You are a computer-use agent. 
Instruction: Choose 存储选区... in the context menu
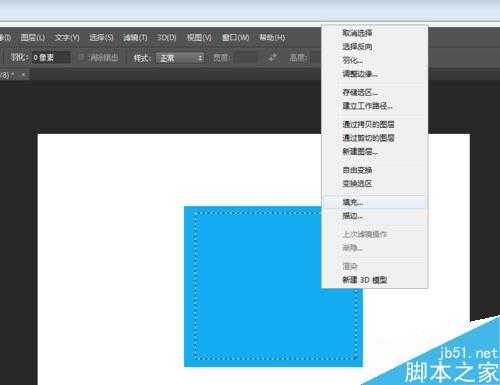[x=375, y=92]
